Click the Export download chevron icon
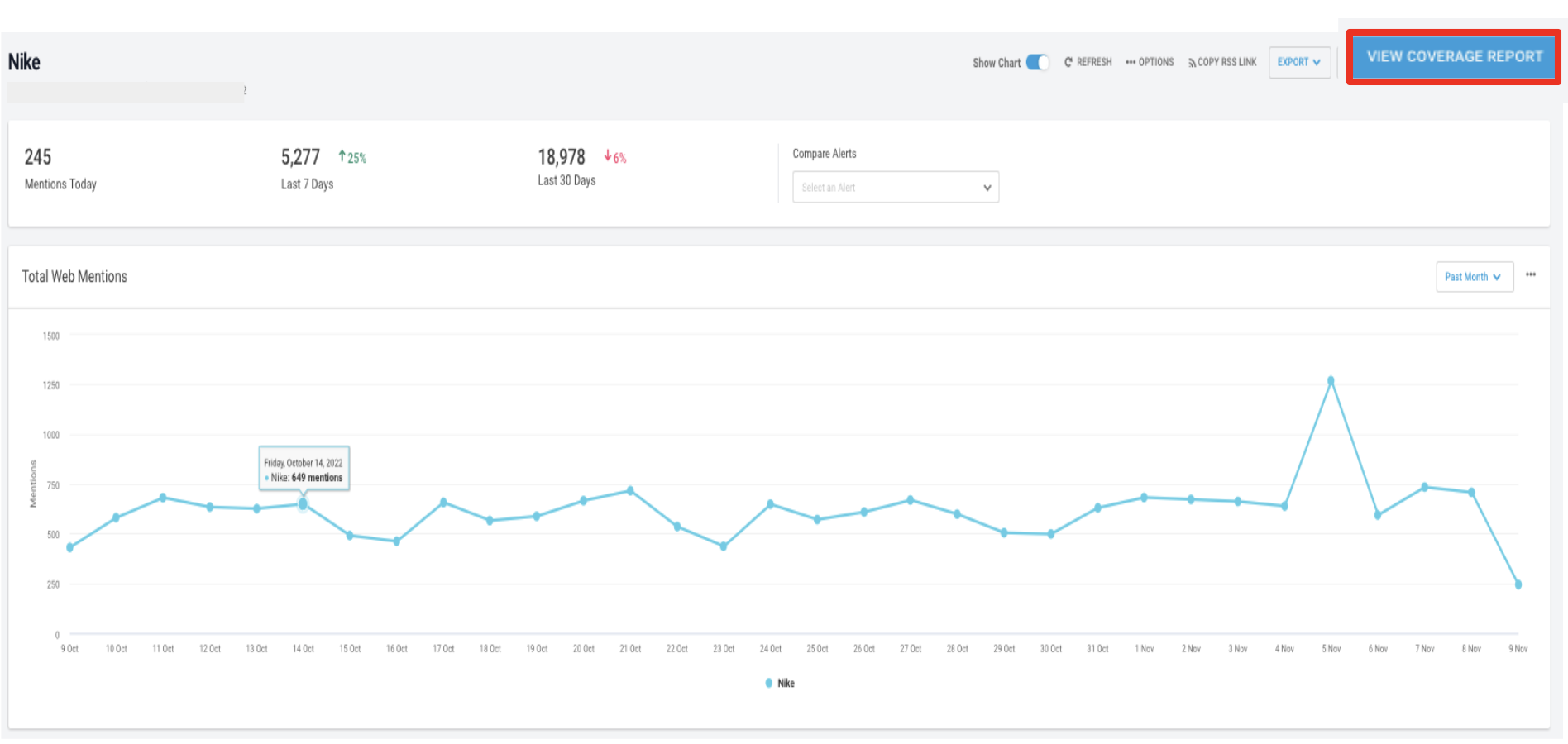Image resolution: width=1568 pixels, height=744 pixels. [x=1315, y=62]
